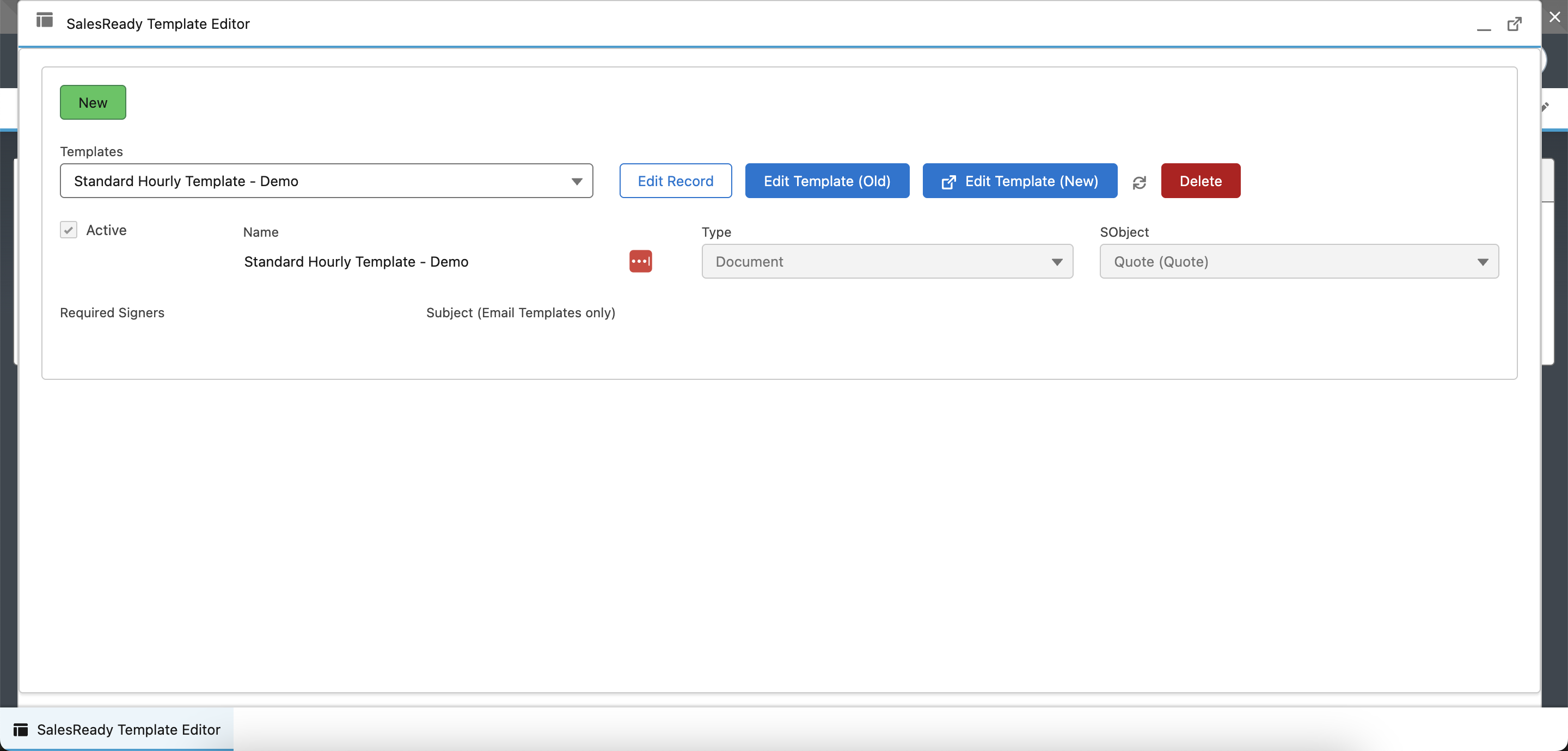Screen dimensions: 1568x751
Task: Click the pencil edit icon at right edge
Action: 1546,107
